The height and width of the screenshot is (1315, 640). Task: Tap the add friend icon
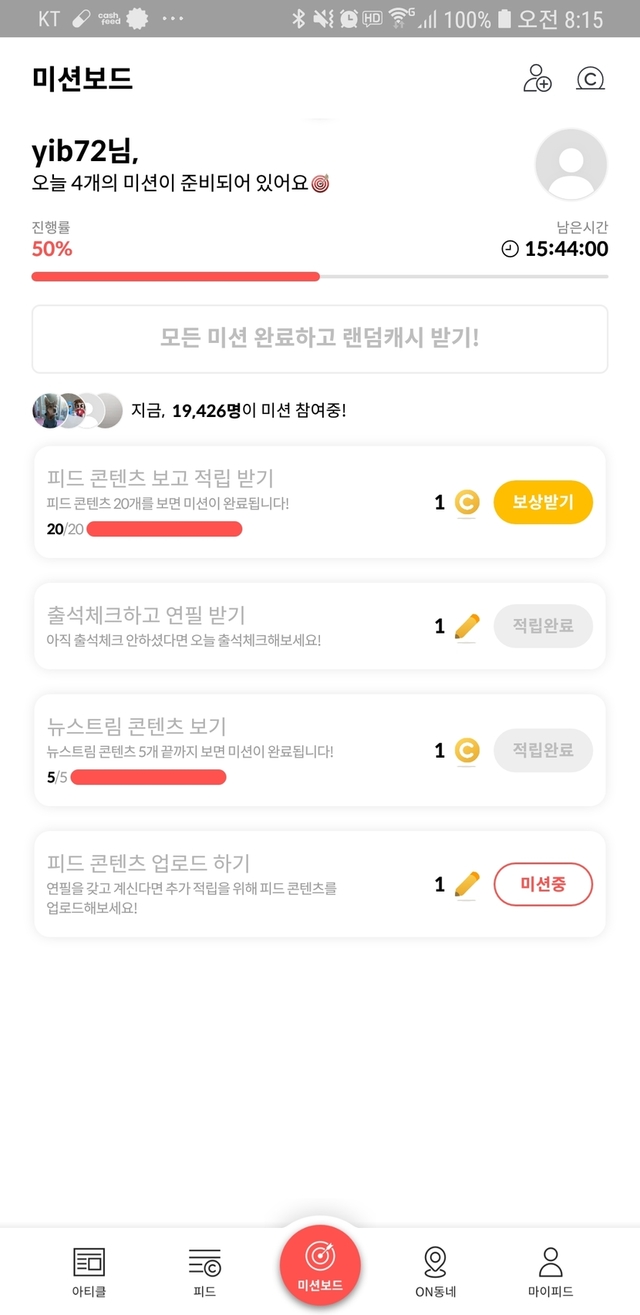tap(537, 78)
